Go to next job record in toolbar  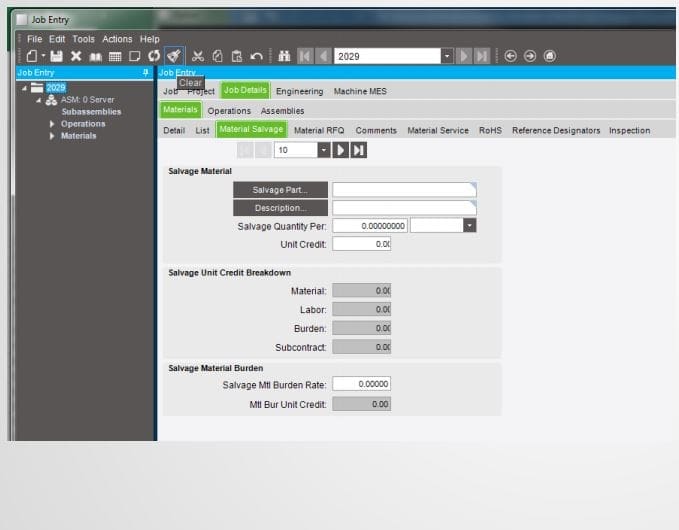pos(464,56)
